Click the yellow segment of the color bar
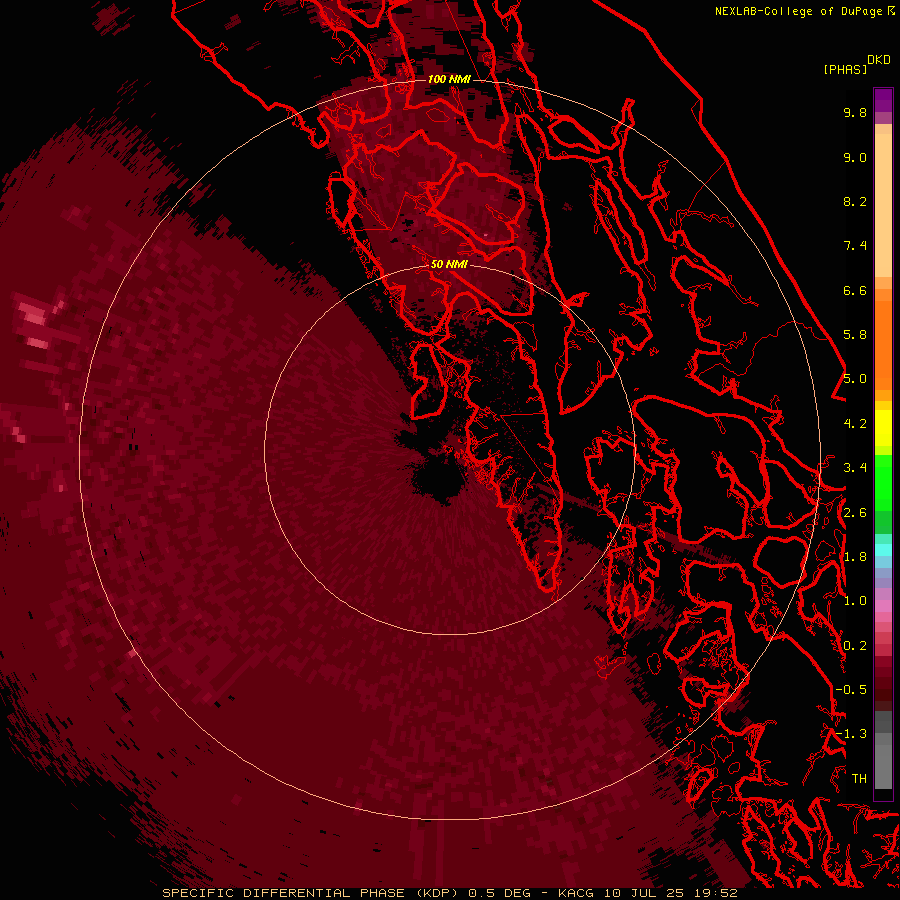 [883, 428]
